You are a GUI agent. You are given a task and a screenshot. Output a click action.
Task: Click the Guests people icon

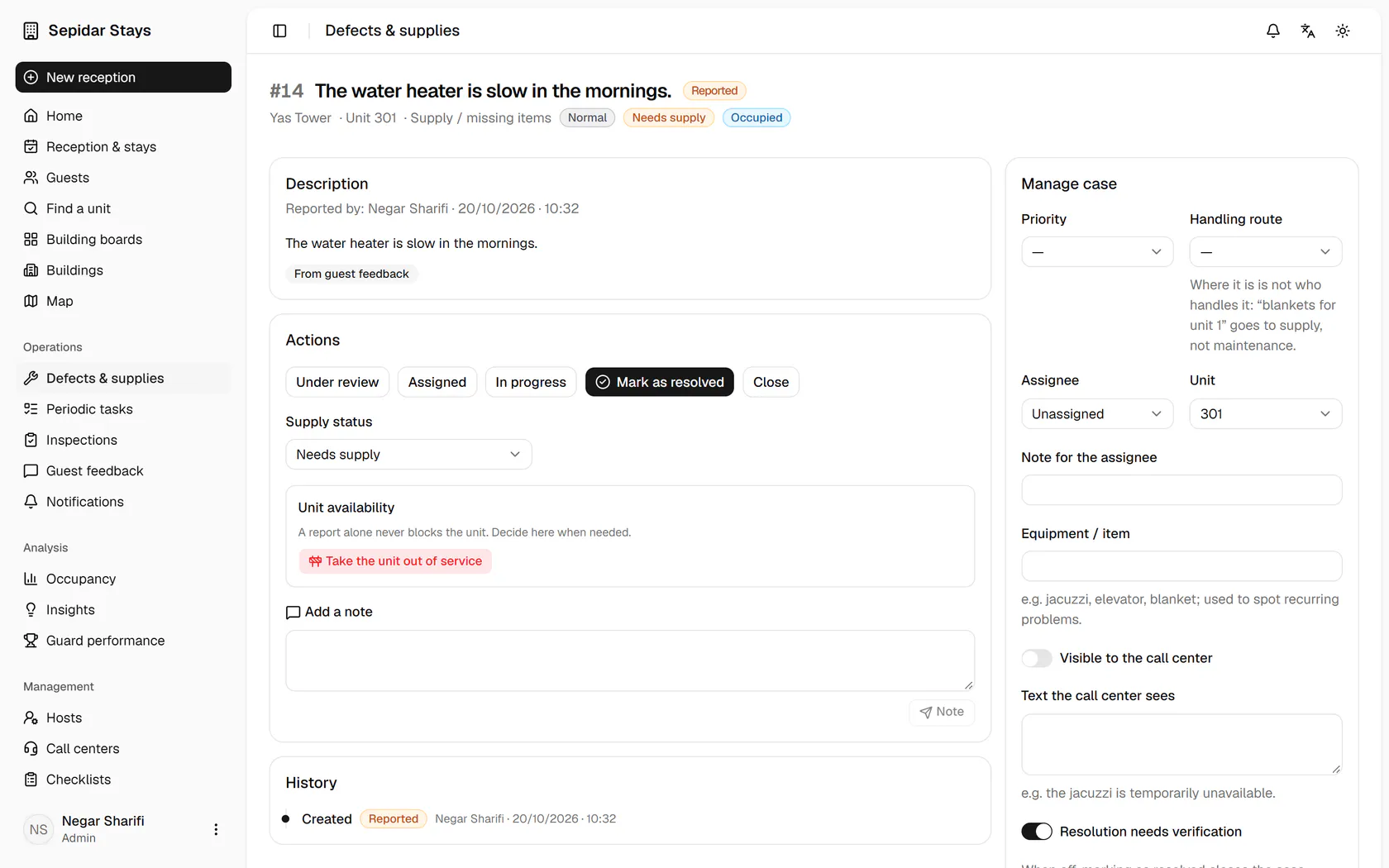click(31, 178)
